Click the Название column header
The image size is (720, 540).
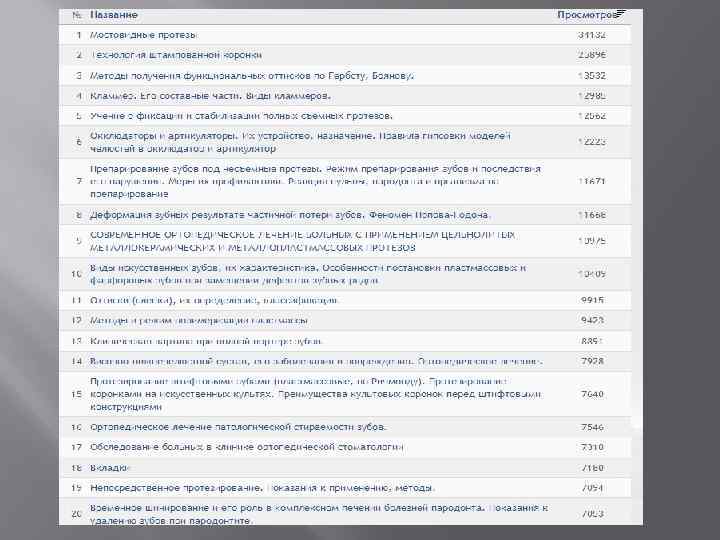tap(114, 15)
